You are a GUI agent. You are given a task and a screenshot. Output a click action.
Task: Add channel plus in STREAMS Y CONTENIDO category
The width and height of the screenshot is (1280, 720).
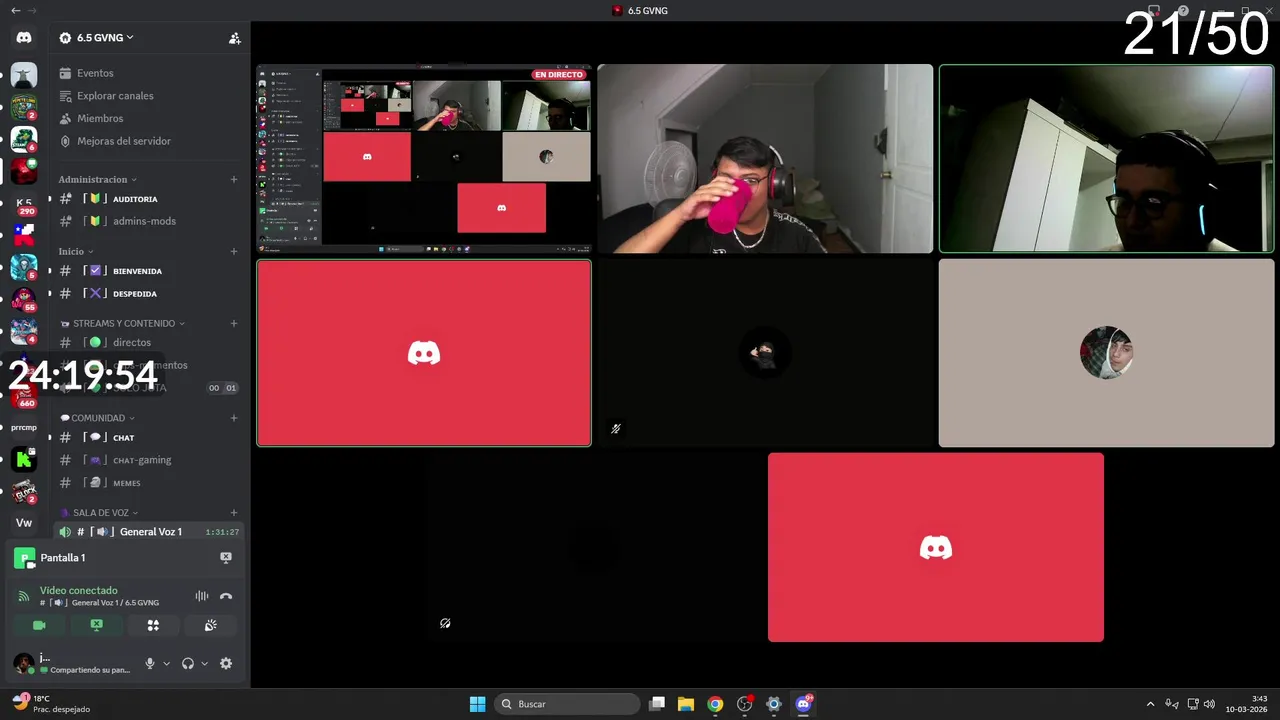coord(234,324)
